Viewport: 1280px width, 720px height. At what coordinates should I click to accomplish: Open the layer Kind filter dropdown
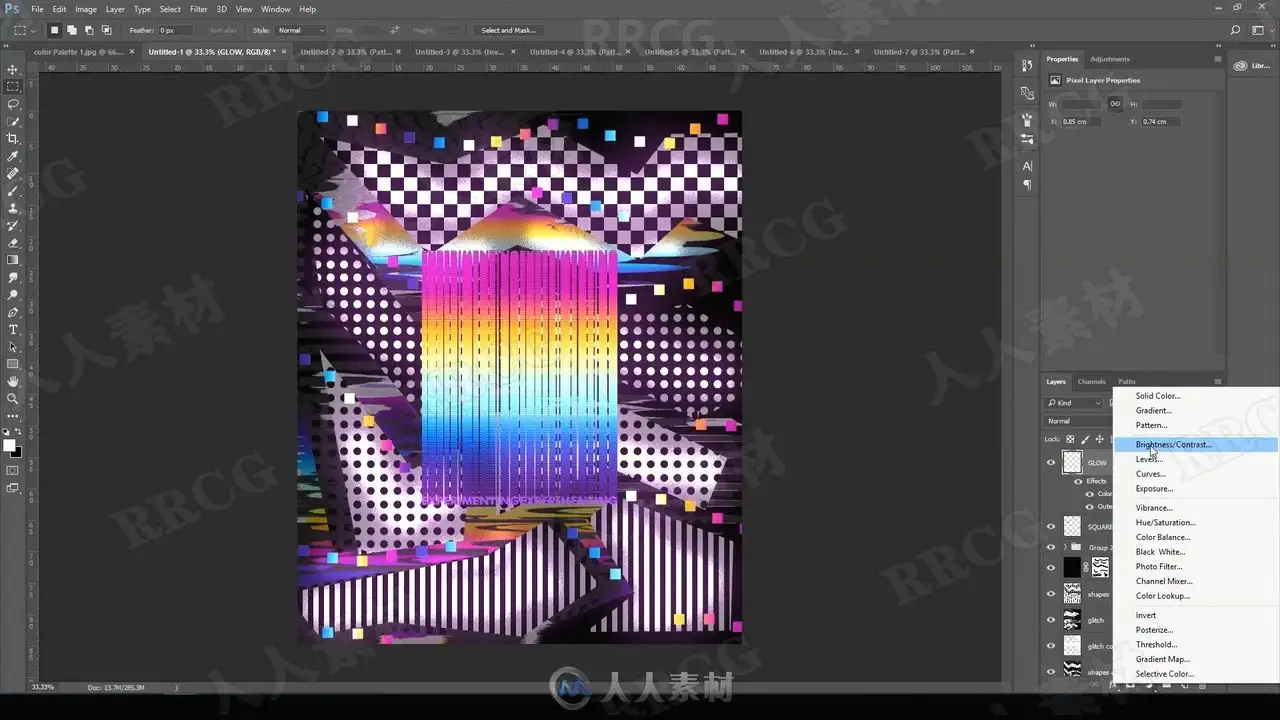pyautogui.click(x=1074, y=403)
